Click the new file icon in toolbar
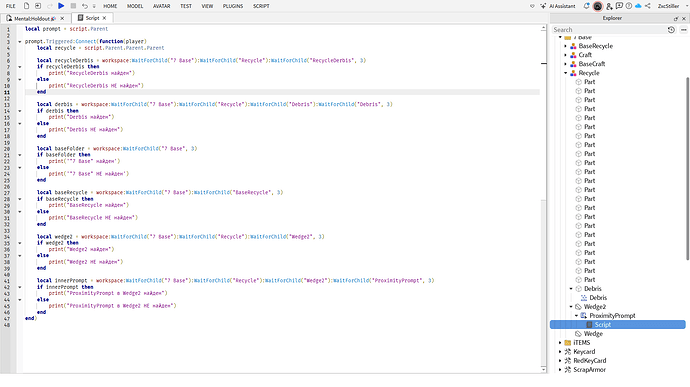The width and height of the screenshot is (690, 387). 26,6
